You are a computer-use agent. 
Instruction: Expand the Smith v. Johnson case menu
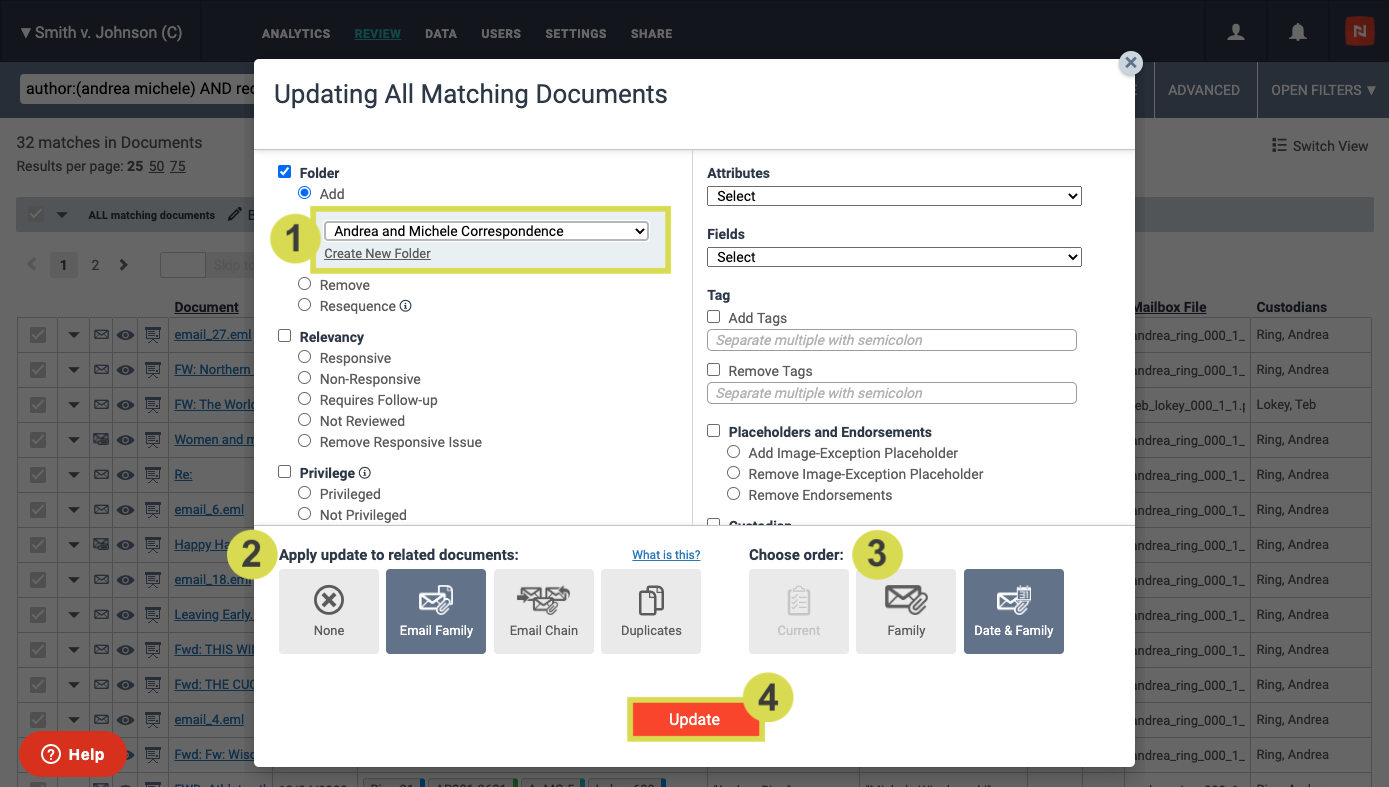[101, 32]
